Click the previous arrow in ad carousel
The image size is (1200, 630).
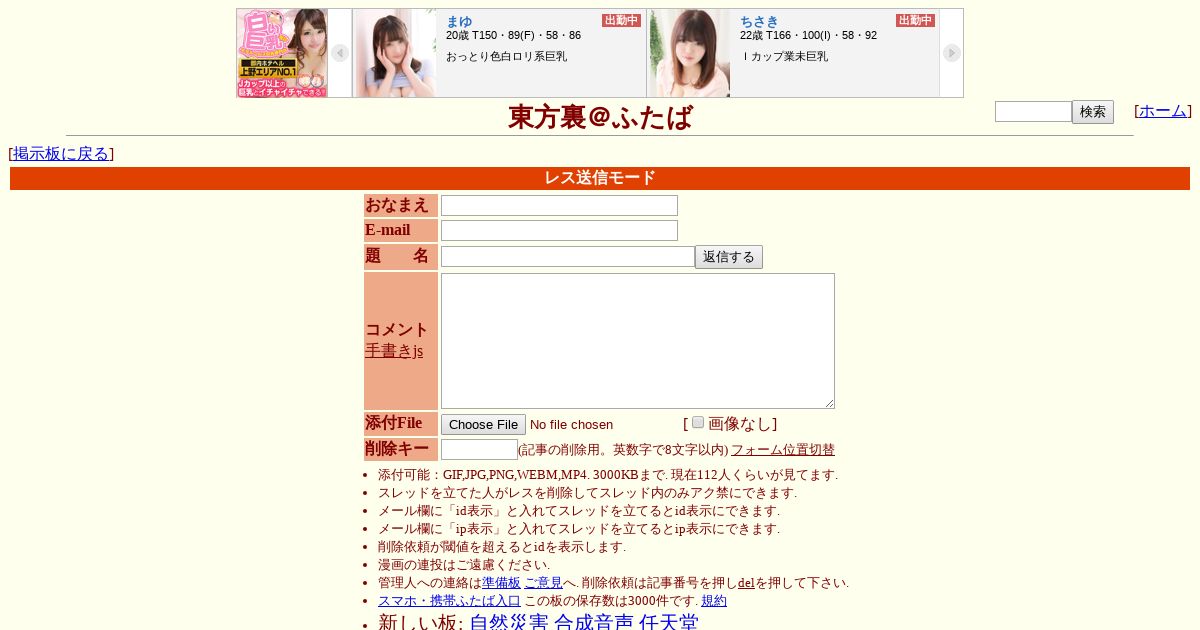pyautogui.click(x=340, y=53)
